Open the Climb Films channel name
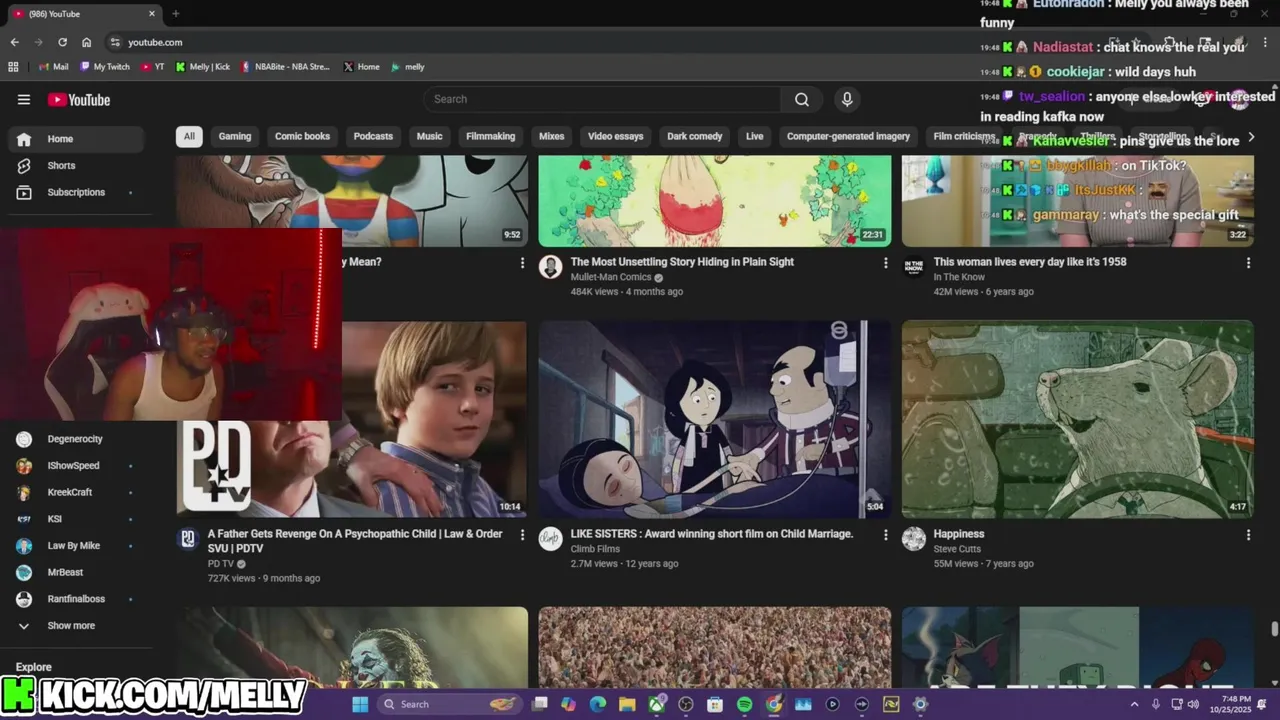Image resolution: width=1280 pixels, height=720 pixels. point(595,549)
